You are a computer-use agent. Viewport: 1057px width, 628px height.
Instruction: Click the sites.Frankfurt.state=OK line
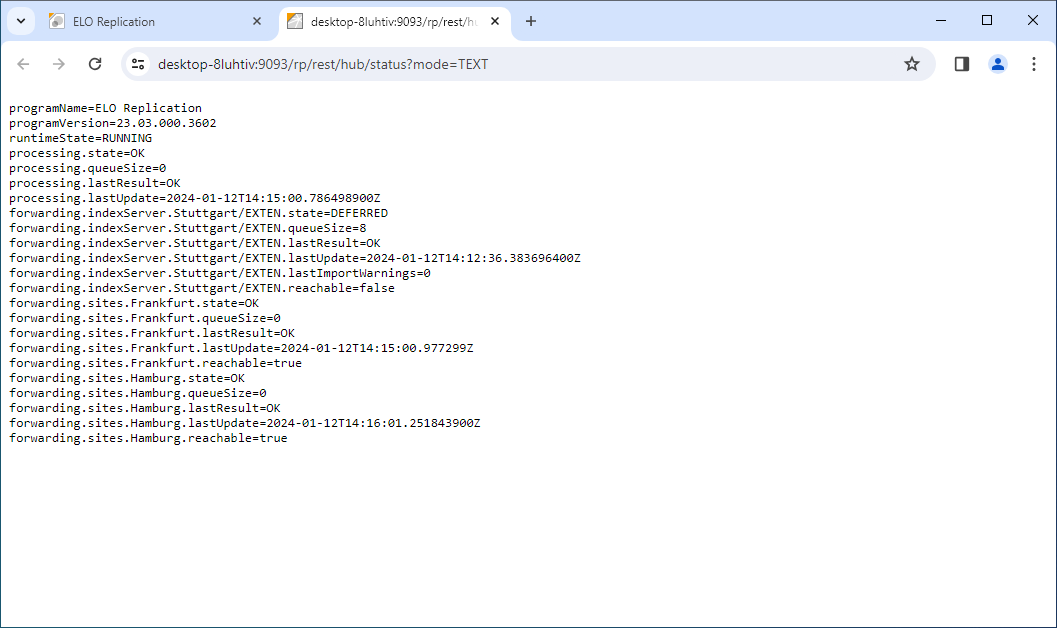(x=134, y=303)
